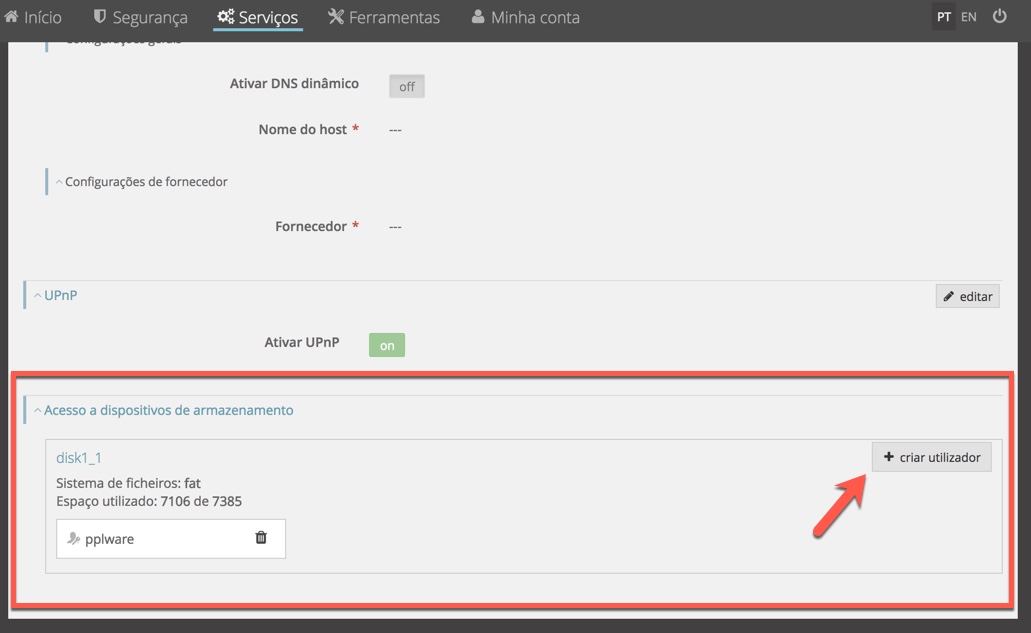
Task: Open the disk1_1 storage device link
Action: pyautogui.click(x=79, y=457)
